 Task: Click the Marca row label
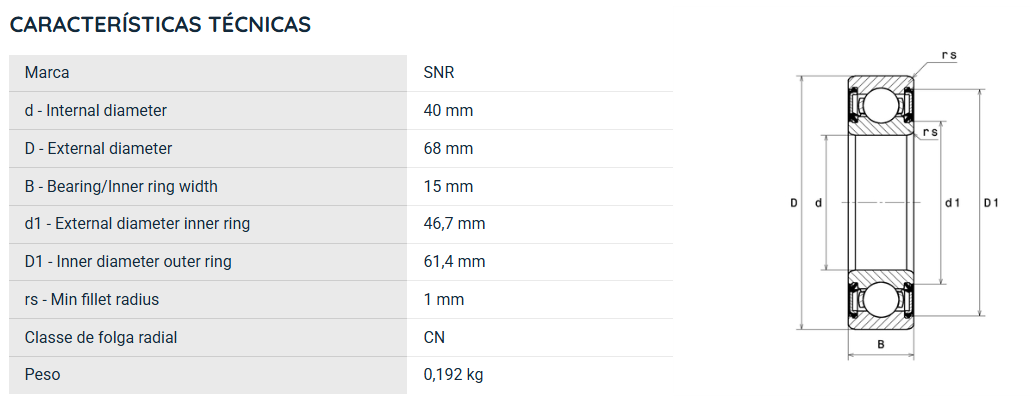coord(47,72)
